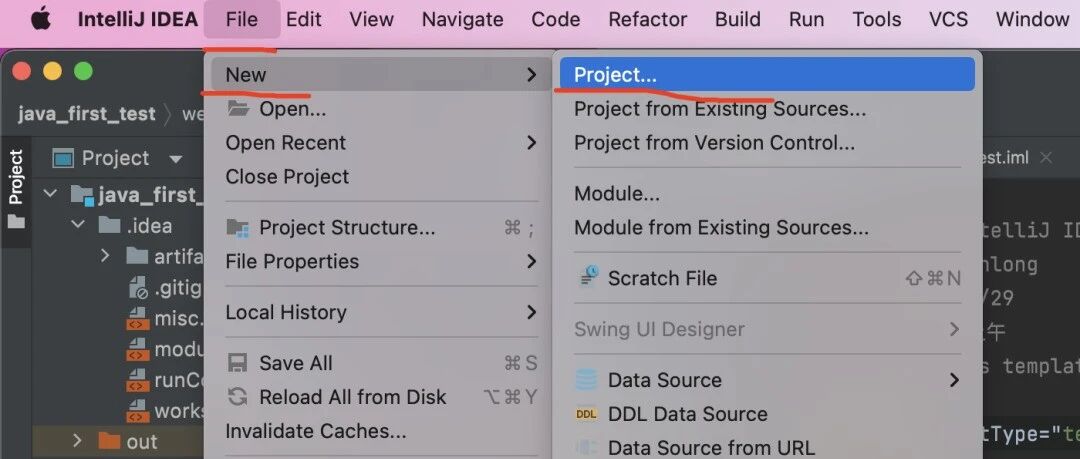This screenshot has width=1080, height=459.
Task: Open the Project view dropdown arrow
Action: click(x=176, y=159)
